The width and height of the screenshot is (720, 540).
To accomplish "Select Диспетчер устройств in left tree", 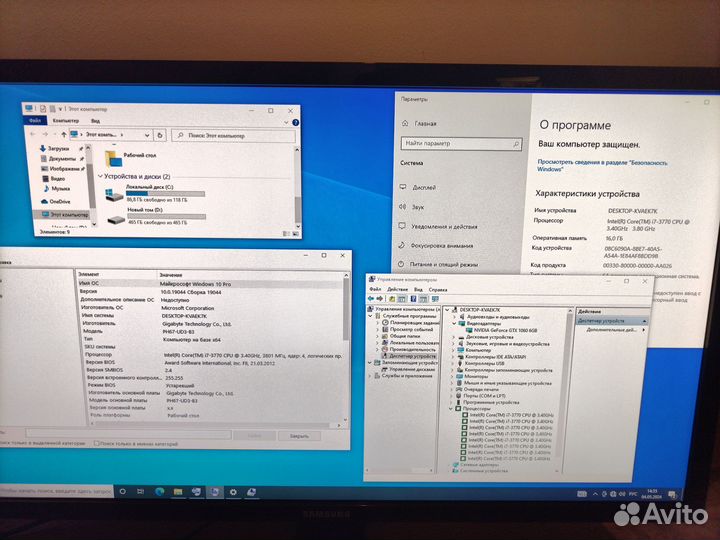I will (x=408, y=356).
